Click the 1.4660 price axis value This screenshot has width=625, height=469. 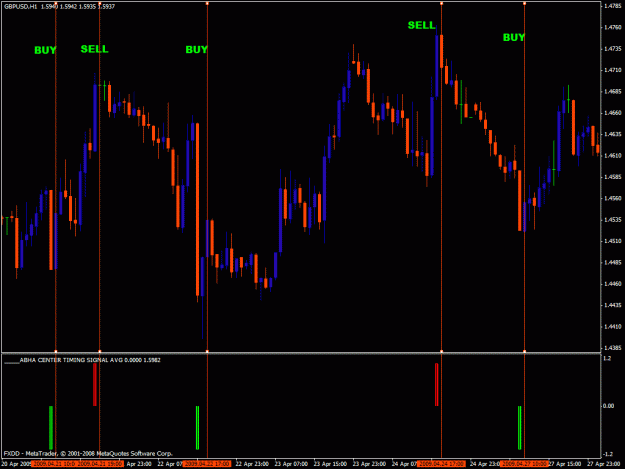point(613,113)
